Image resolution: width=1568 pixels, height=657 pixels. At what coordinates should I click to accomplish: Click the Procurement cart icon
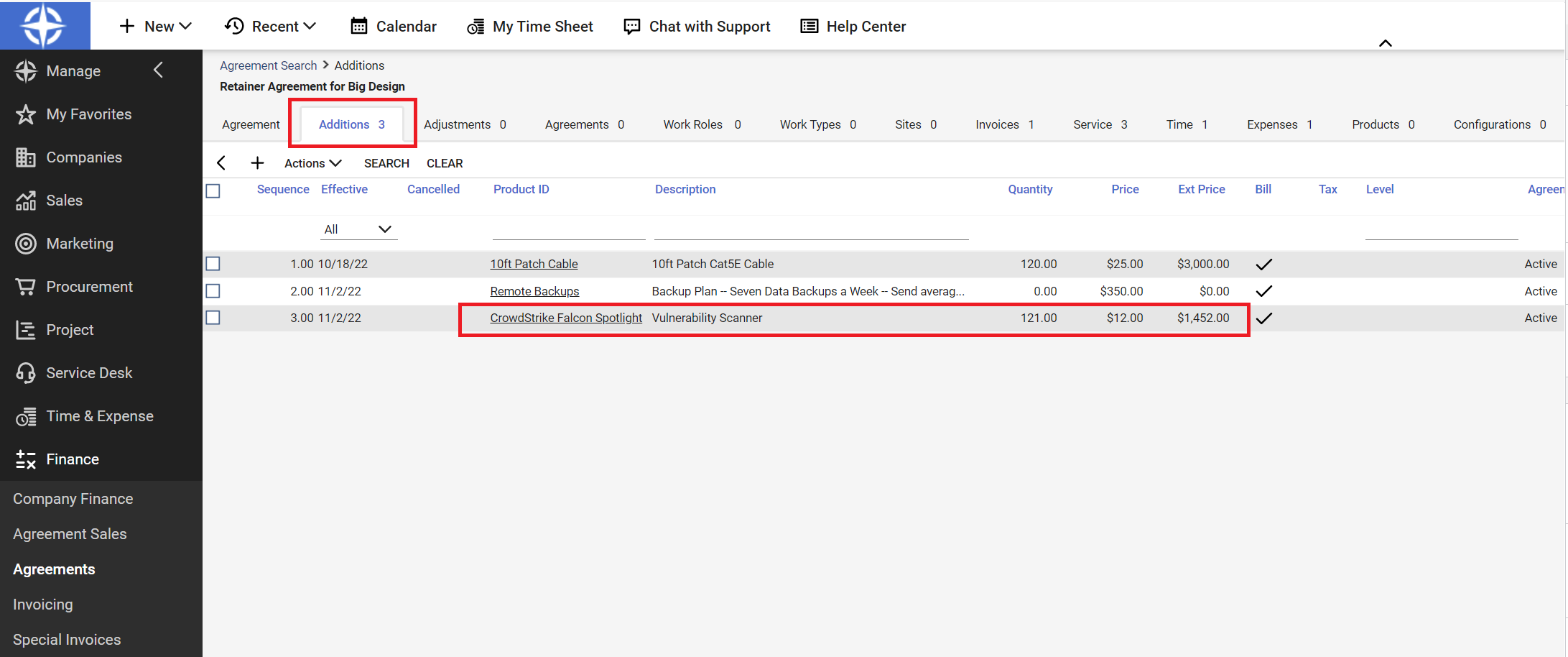coord(26,287)
